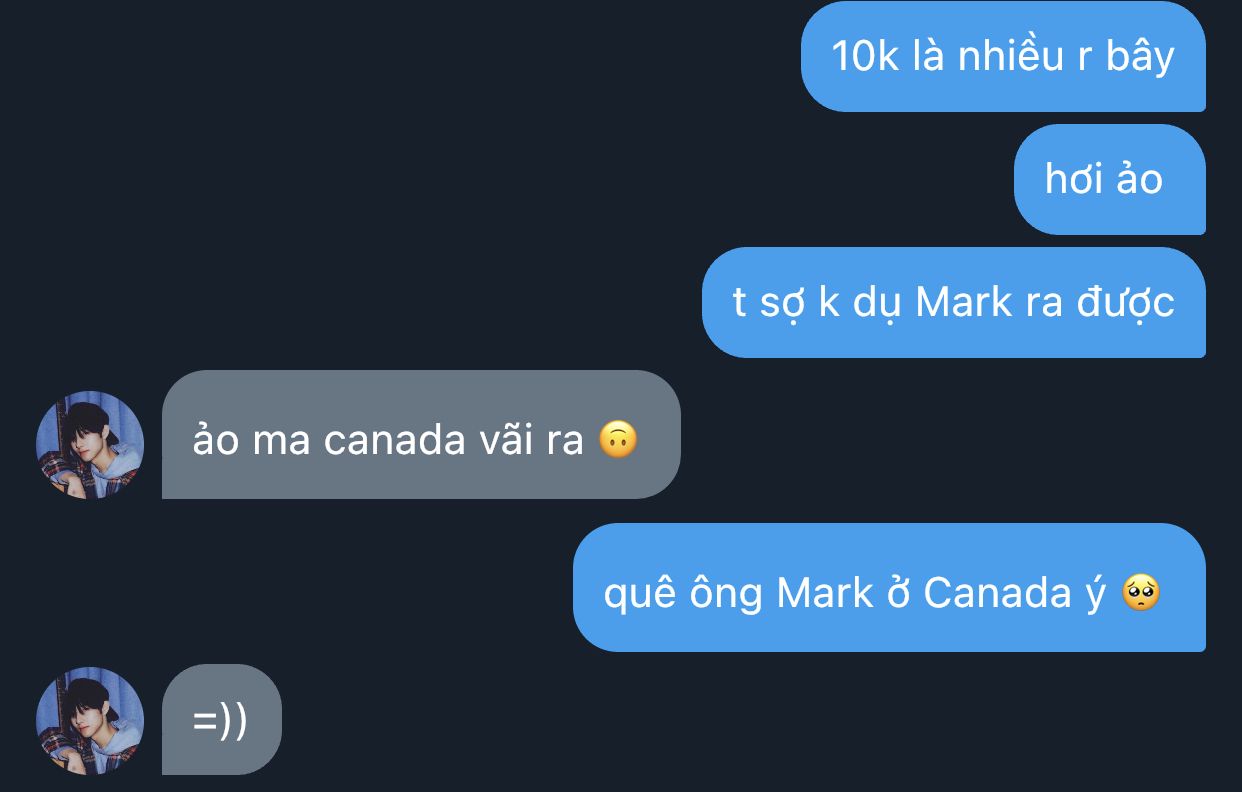Open sender avatar beside the "=))" message
The height and width of the screenshot is (792, 1242).
tap(90, 721)
